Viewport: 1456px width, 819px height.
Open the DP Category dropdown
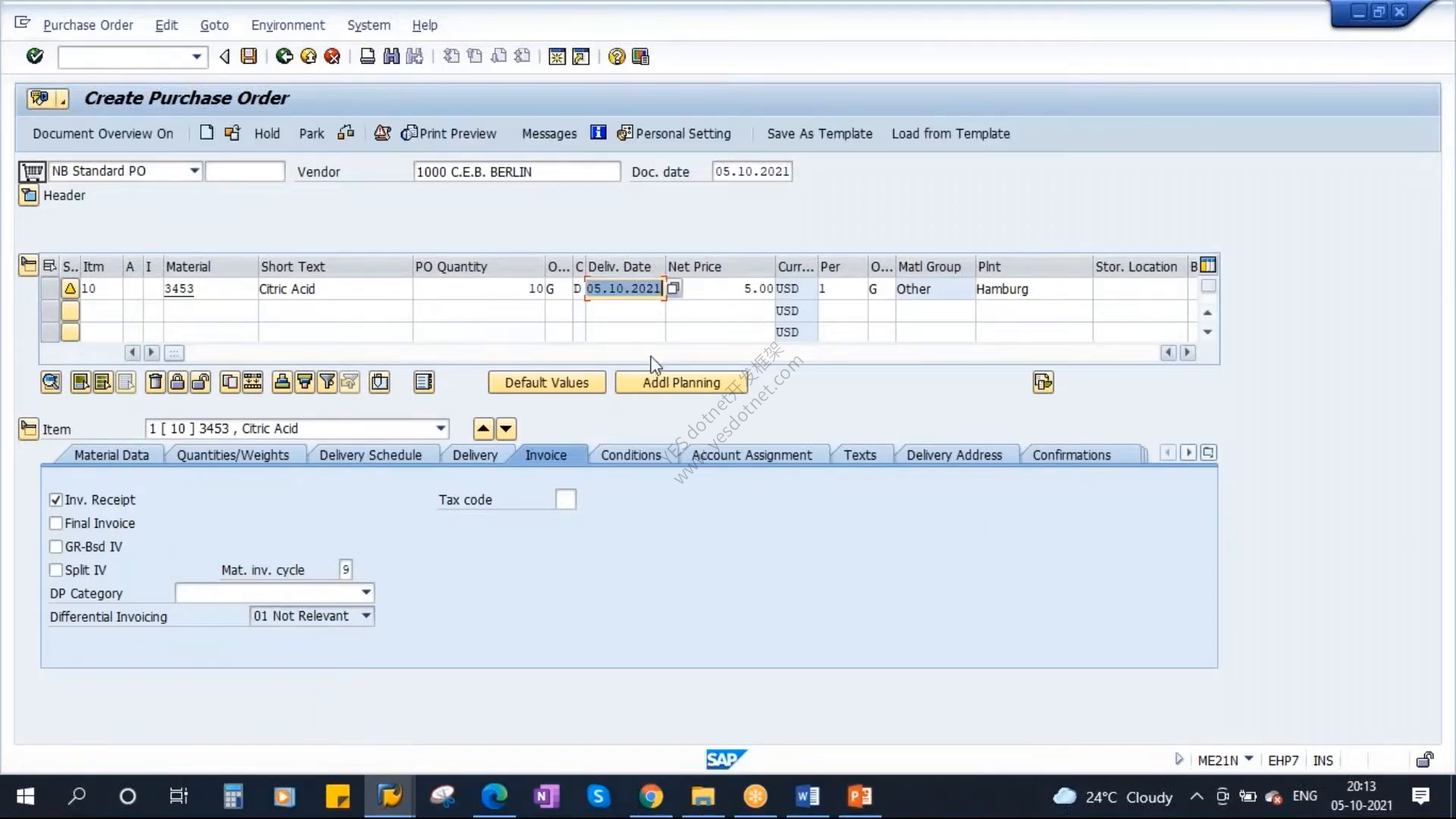tap(366, 592)
